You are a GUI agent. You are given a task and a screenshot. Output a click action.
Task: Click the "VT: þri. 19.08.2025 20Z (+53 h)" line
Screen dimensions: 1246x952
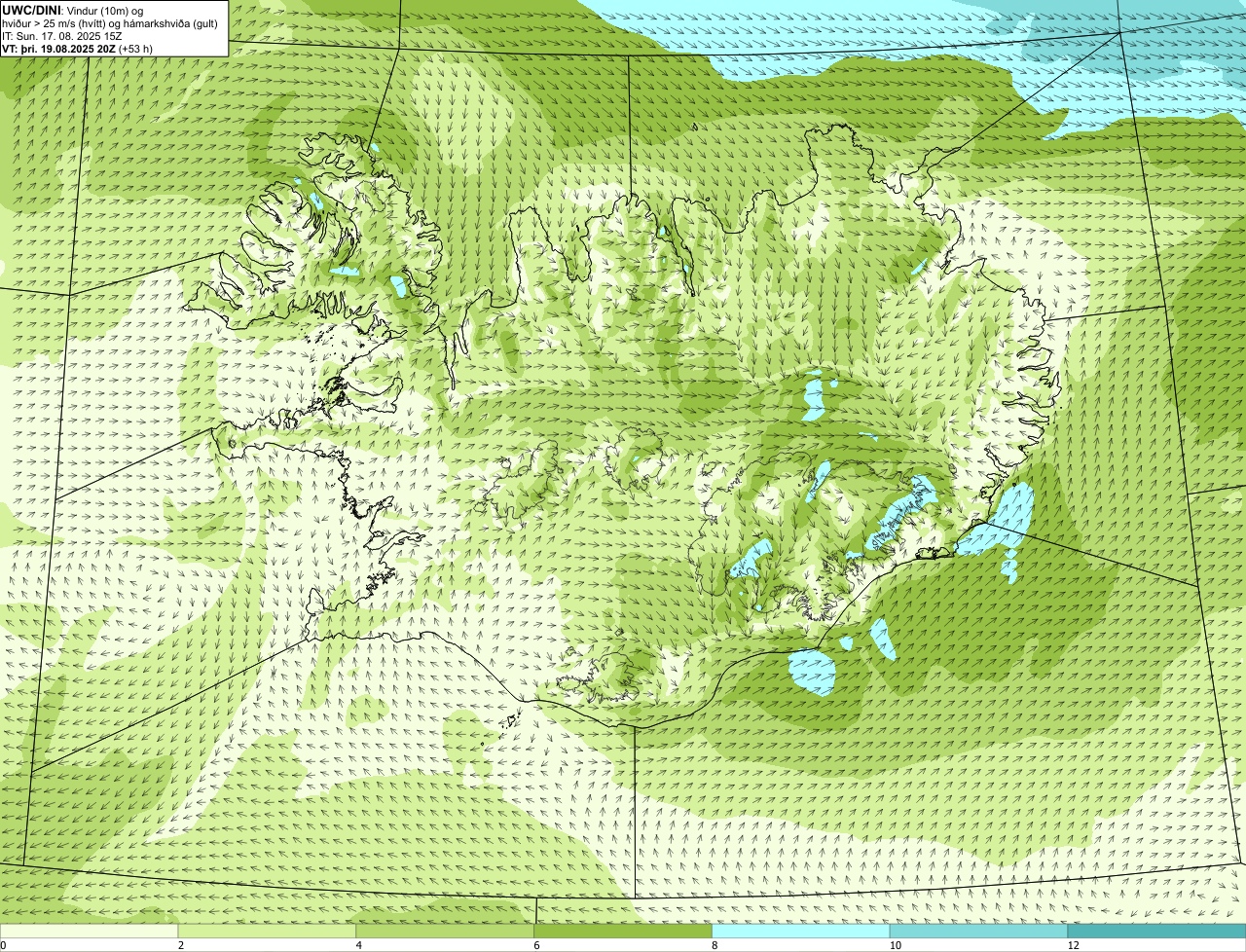[78, 48]
